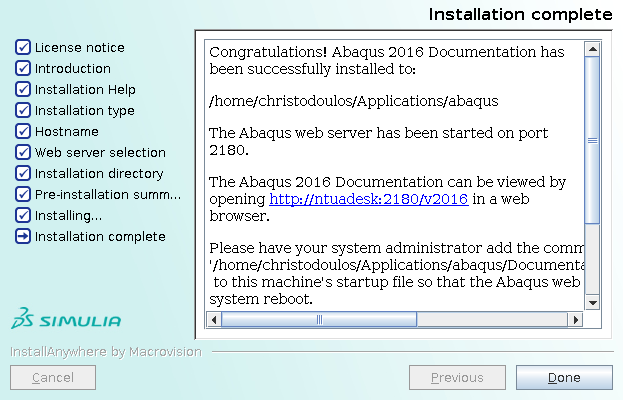Click the Installation type checkmark icon
This screenshot has width=623, height=400.
click(x=23, y=110)
